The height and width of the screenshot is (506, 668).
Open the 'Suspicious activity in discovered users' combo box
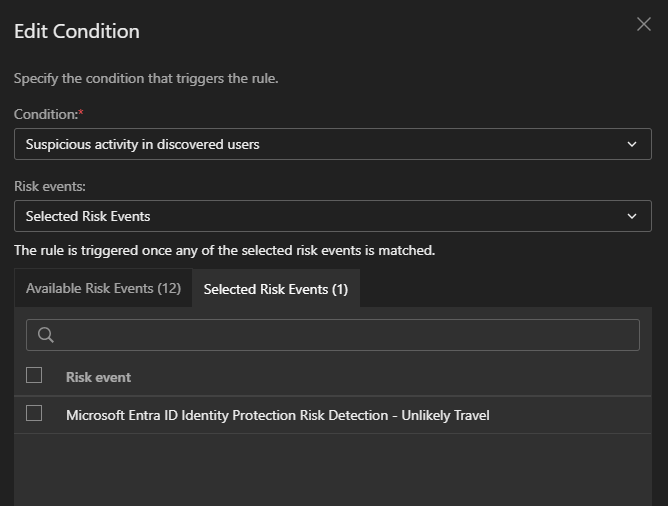(x=320, y=144)
